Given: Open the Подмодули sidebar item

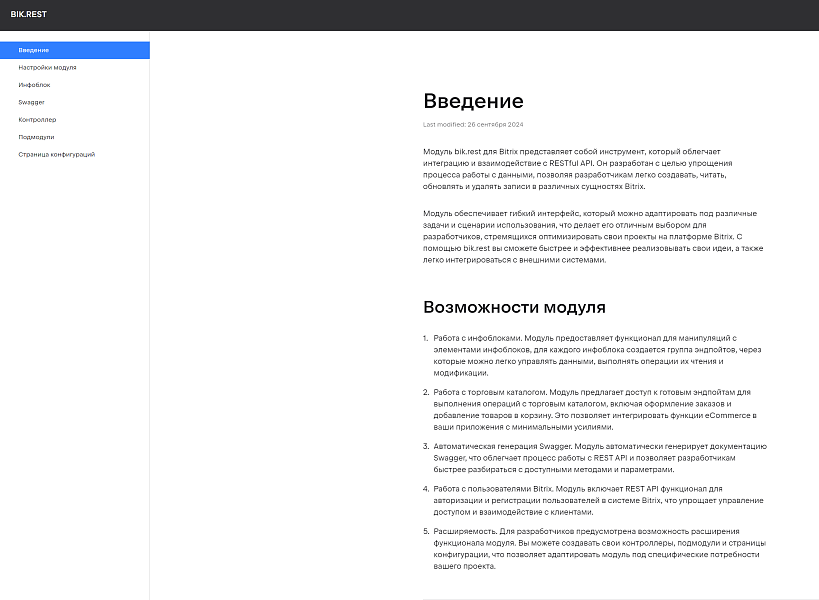Looking at the screenshot, I should tap(36, 137).
